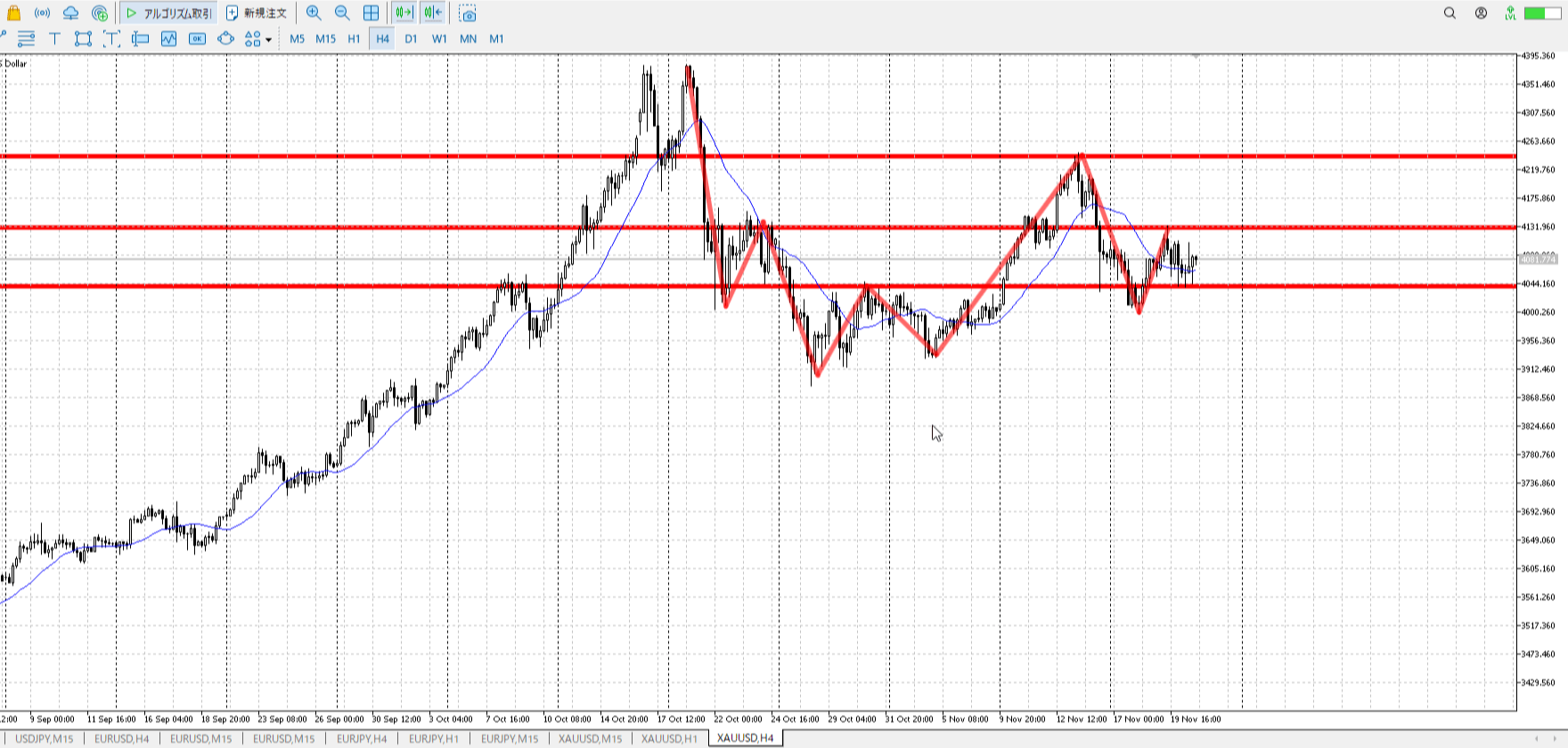Toggle the chart shift button
The height and width of the screenshot is (748, 1568).
click(x=433, y=13)
